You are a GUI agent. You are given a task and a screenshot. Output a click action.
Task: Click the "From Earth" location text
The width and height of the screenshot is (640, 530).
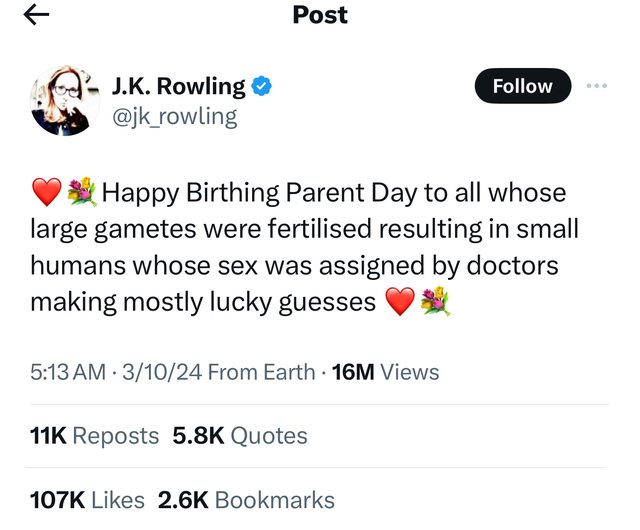260,372
